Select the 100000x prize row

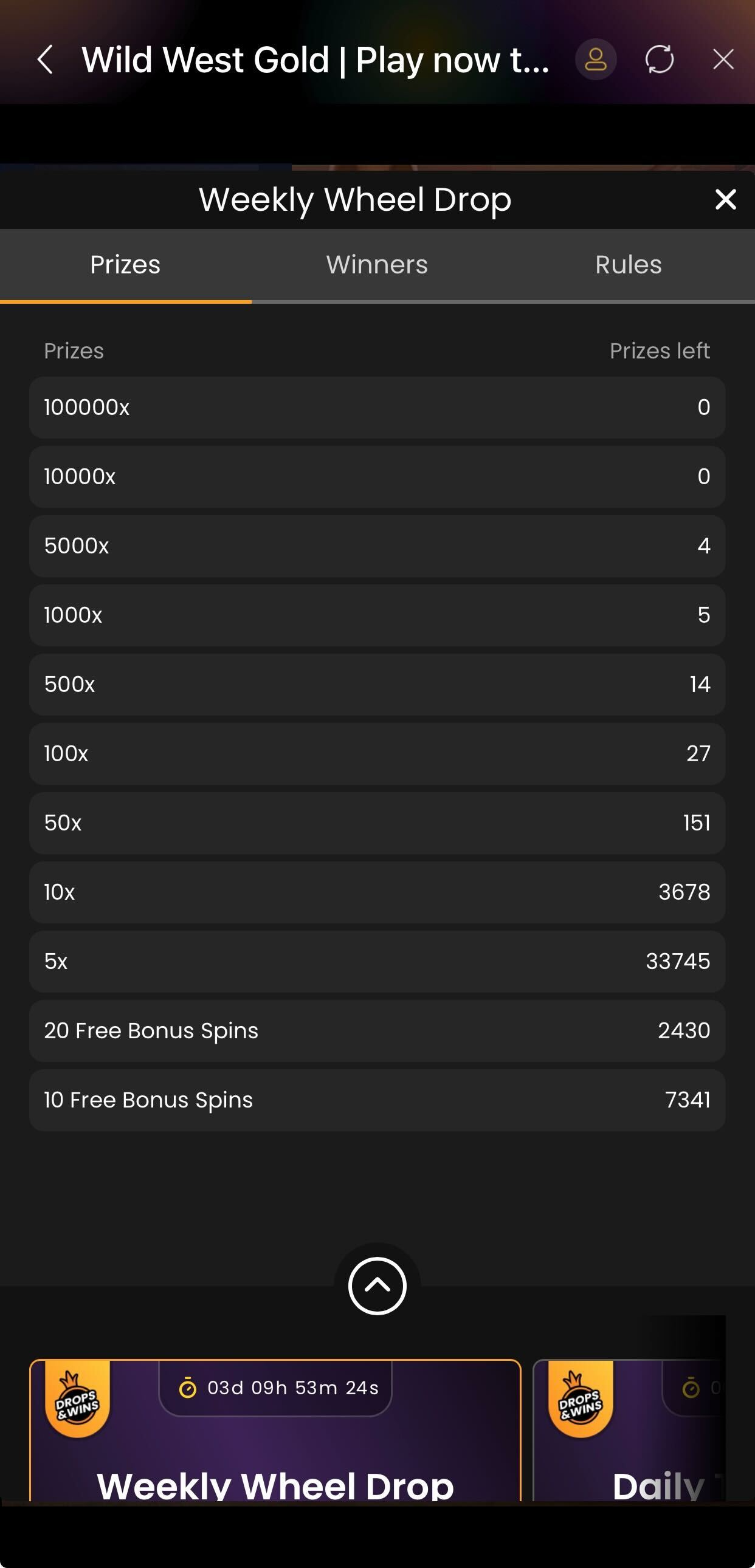tap(377, 407)
